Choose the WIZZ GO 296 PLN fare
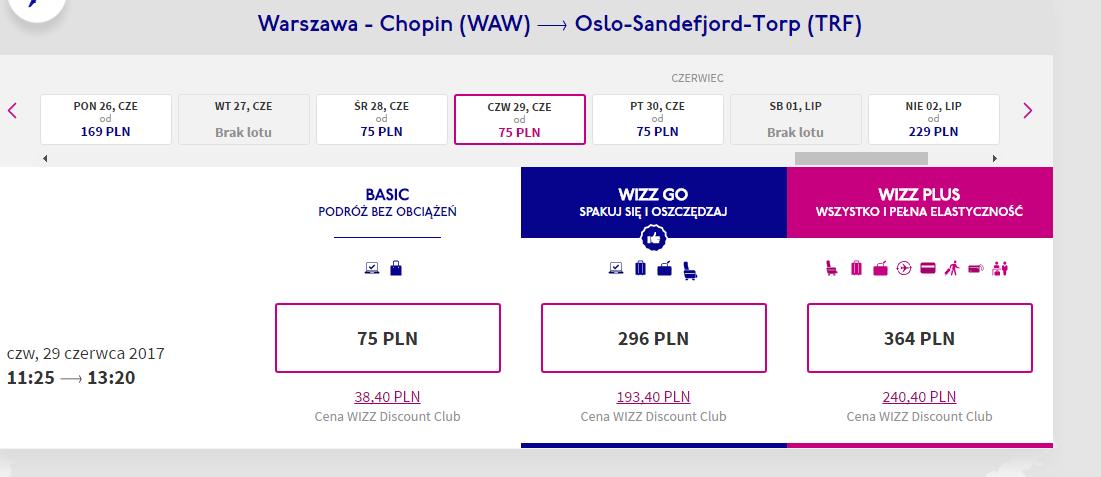The width and height of the screenshot is (1101, 477). tap(654, 338)
